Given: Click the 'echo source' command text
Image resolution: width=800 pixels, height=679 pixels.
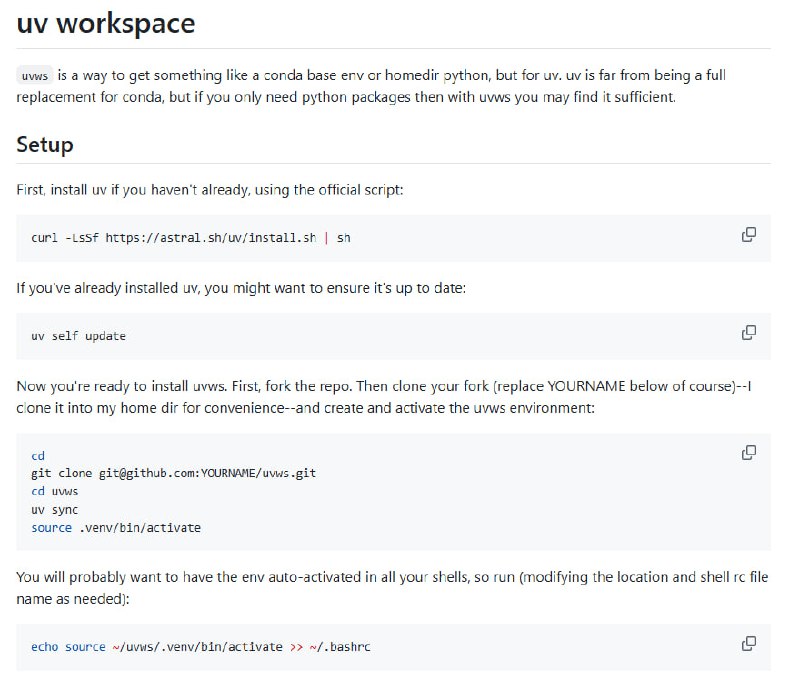Looking at the screenshot, I should click(x=68, y=647).
